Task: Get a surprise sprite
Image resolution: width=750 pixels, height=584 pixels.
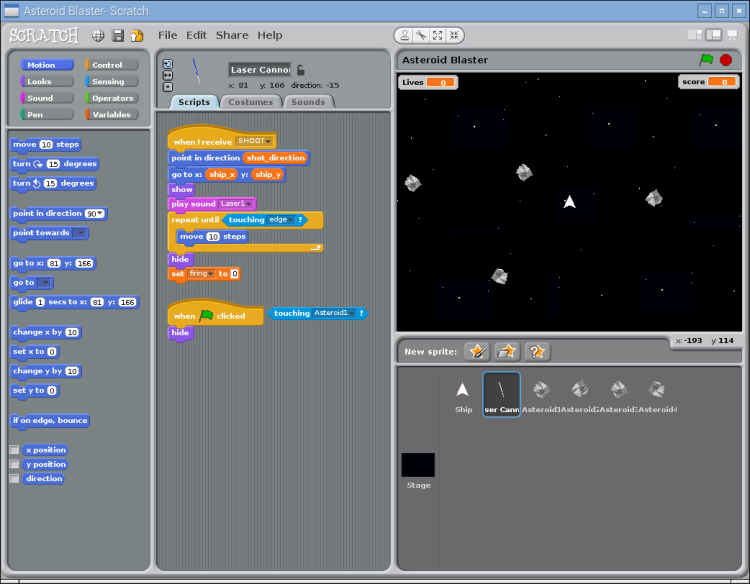Action: click(537, 352)
